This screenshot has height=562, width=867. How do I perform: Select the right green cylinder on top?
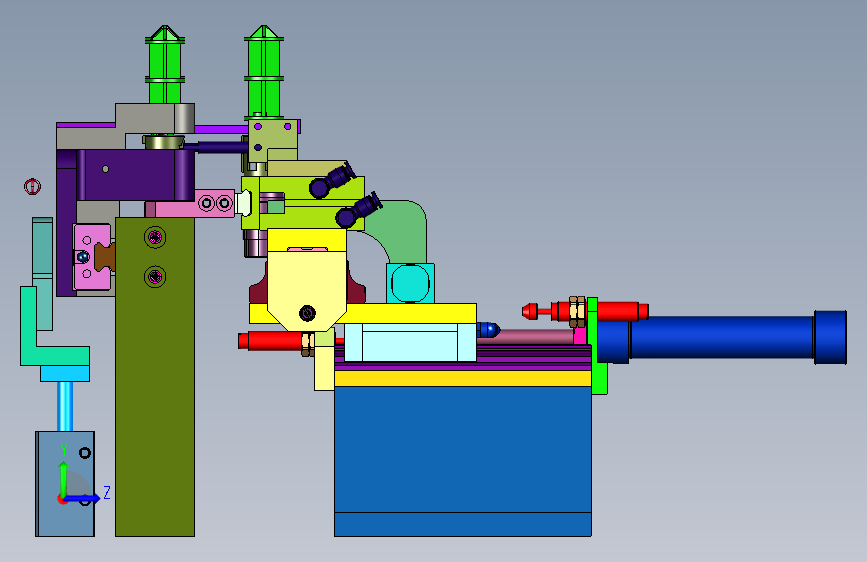point(264,71)
